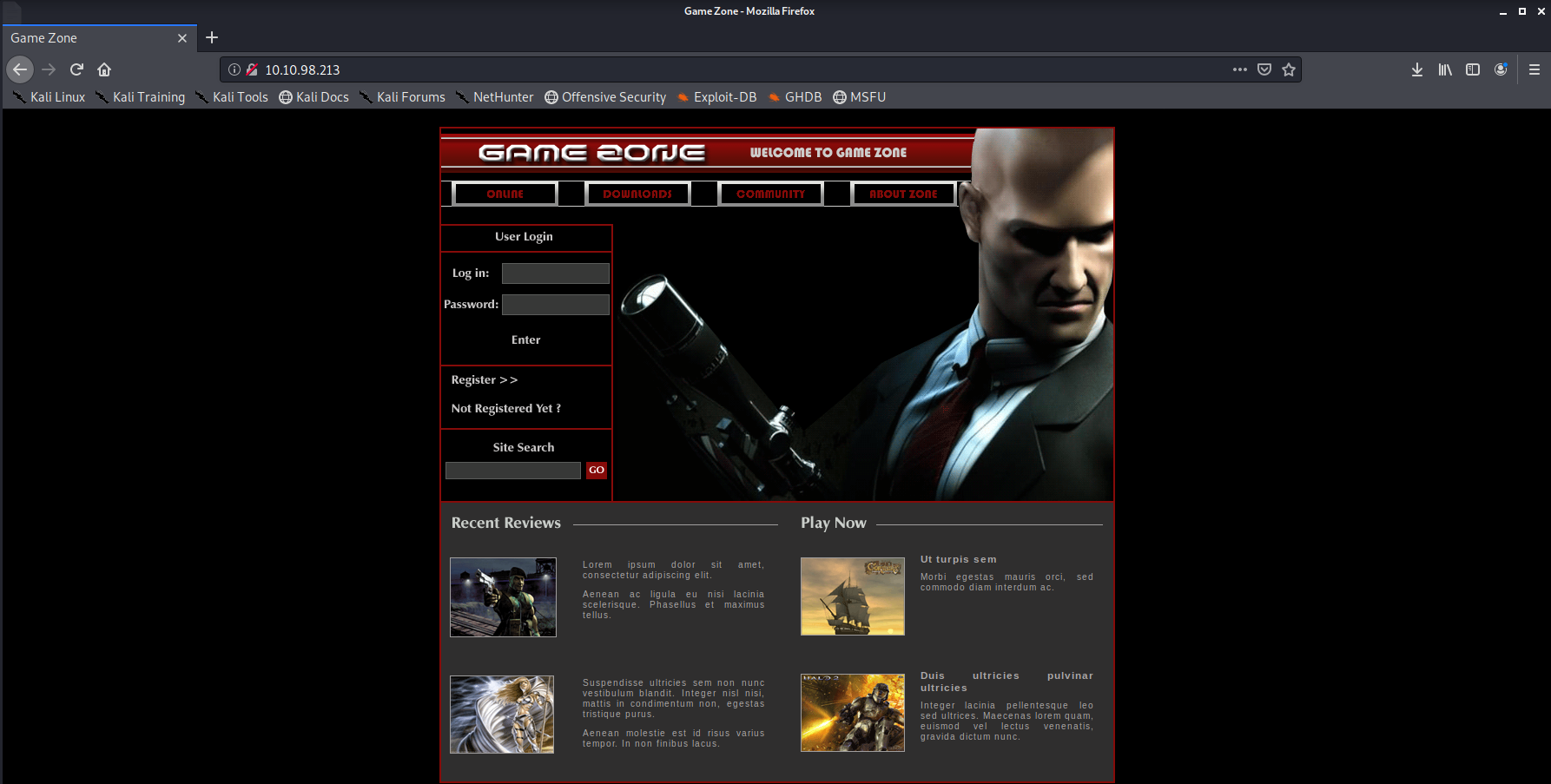
Task: Maximize the Firefox window
Action: pos(1521,11)
